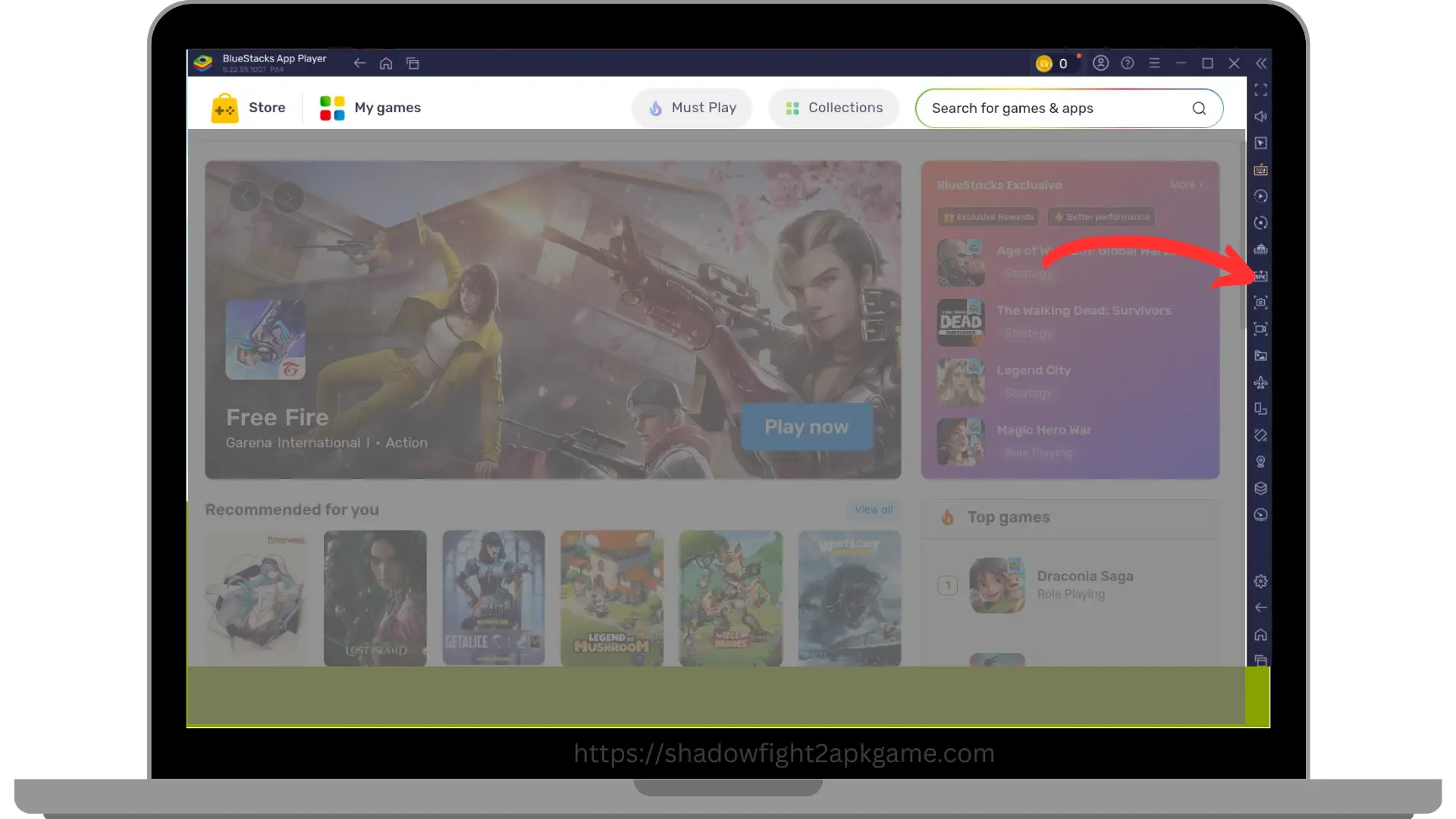This screenshot has height=819, width=1456.
Task: Collapse the right sidebar with the double-arrow
Action: pyautogui.click(x=1261, y=63)
